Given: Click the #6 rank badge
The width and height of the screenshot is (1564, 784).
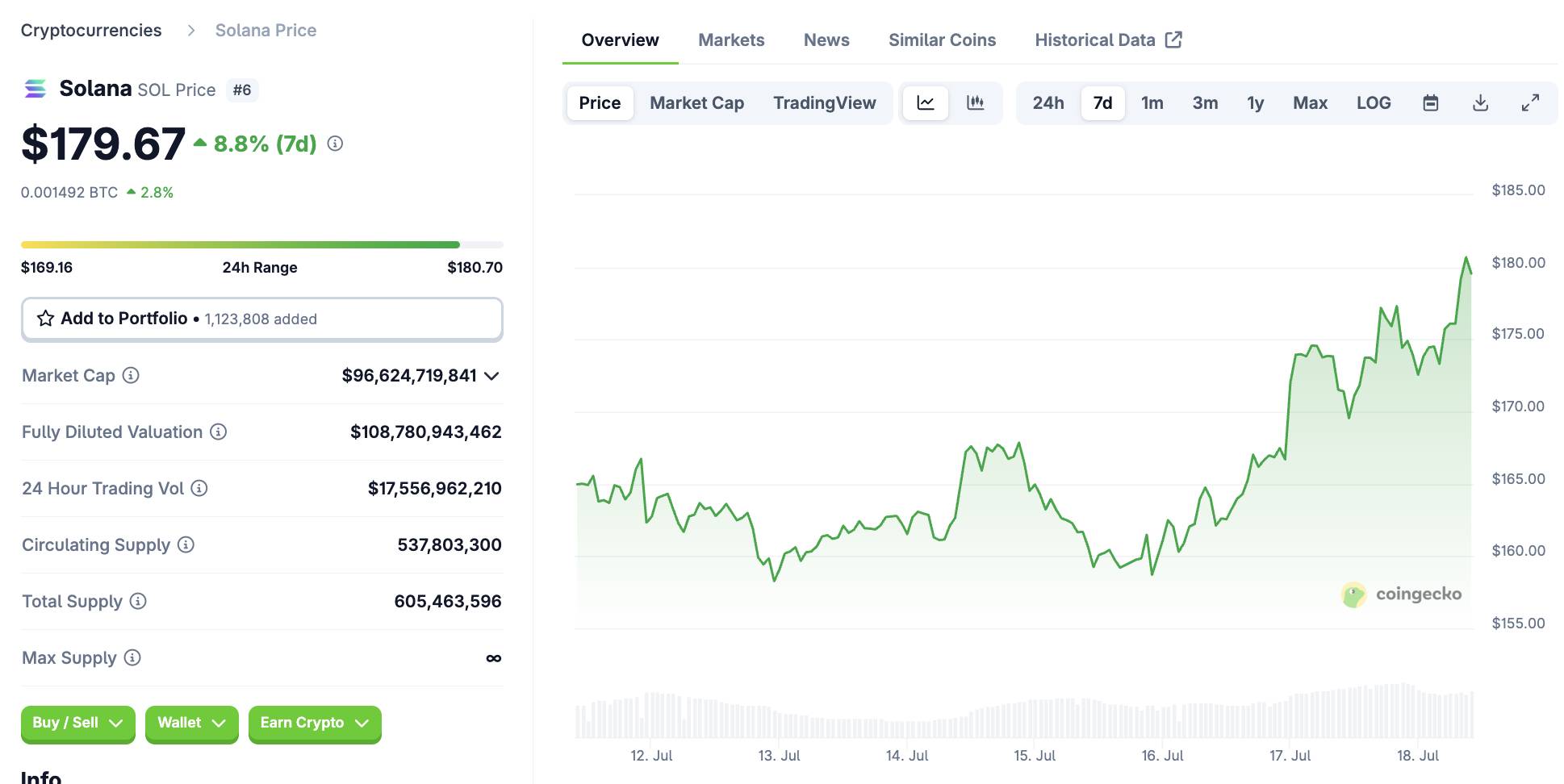Looking at the screenshot, I should pos(241,90).
